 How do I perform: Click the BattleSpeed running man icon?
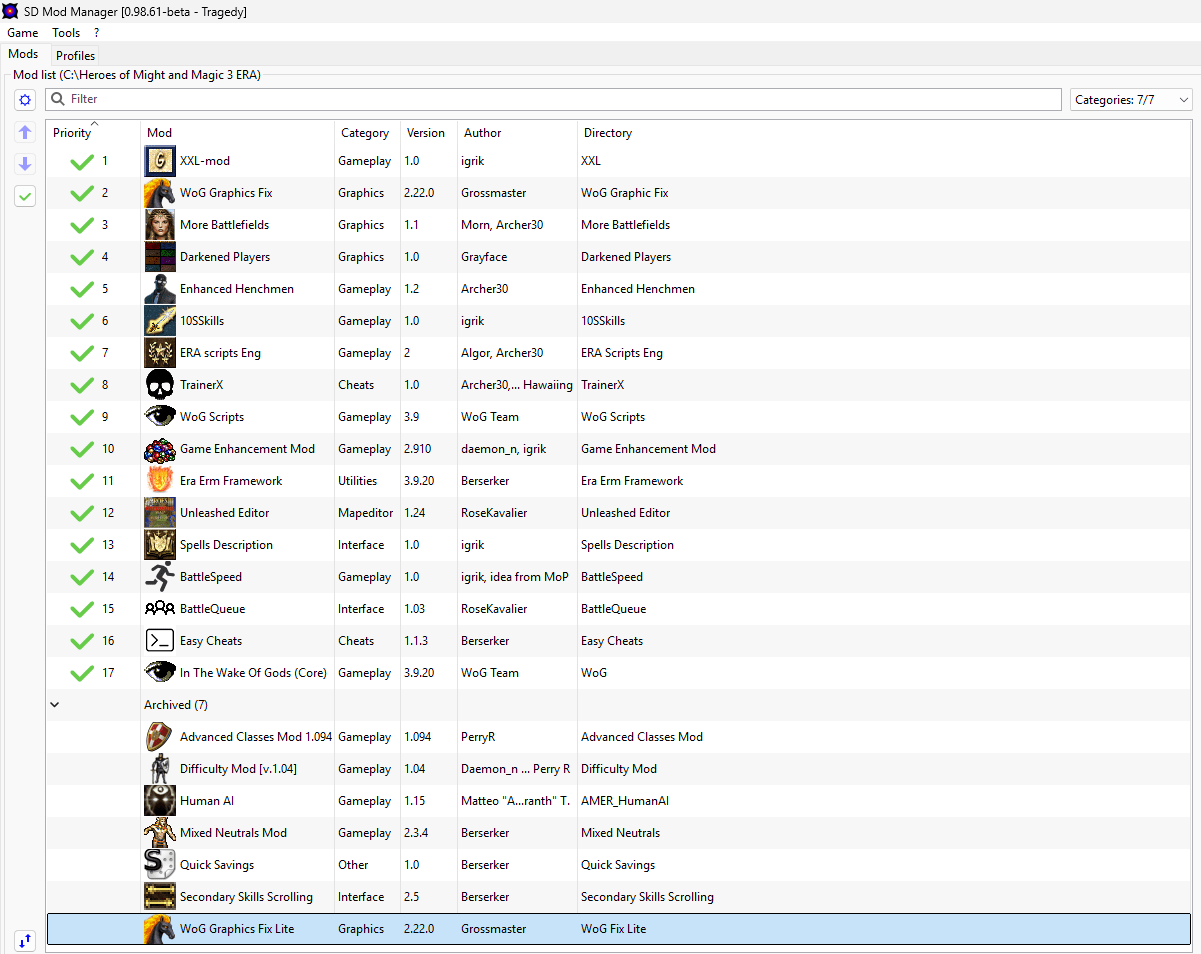point(160,577)
